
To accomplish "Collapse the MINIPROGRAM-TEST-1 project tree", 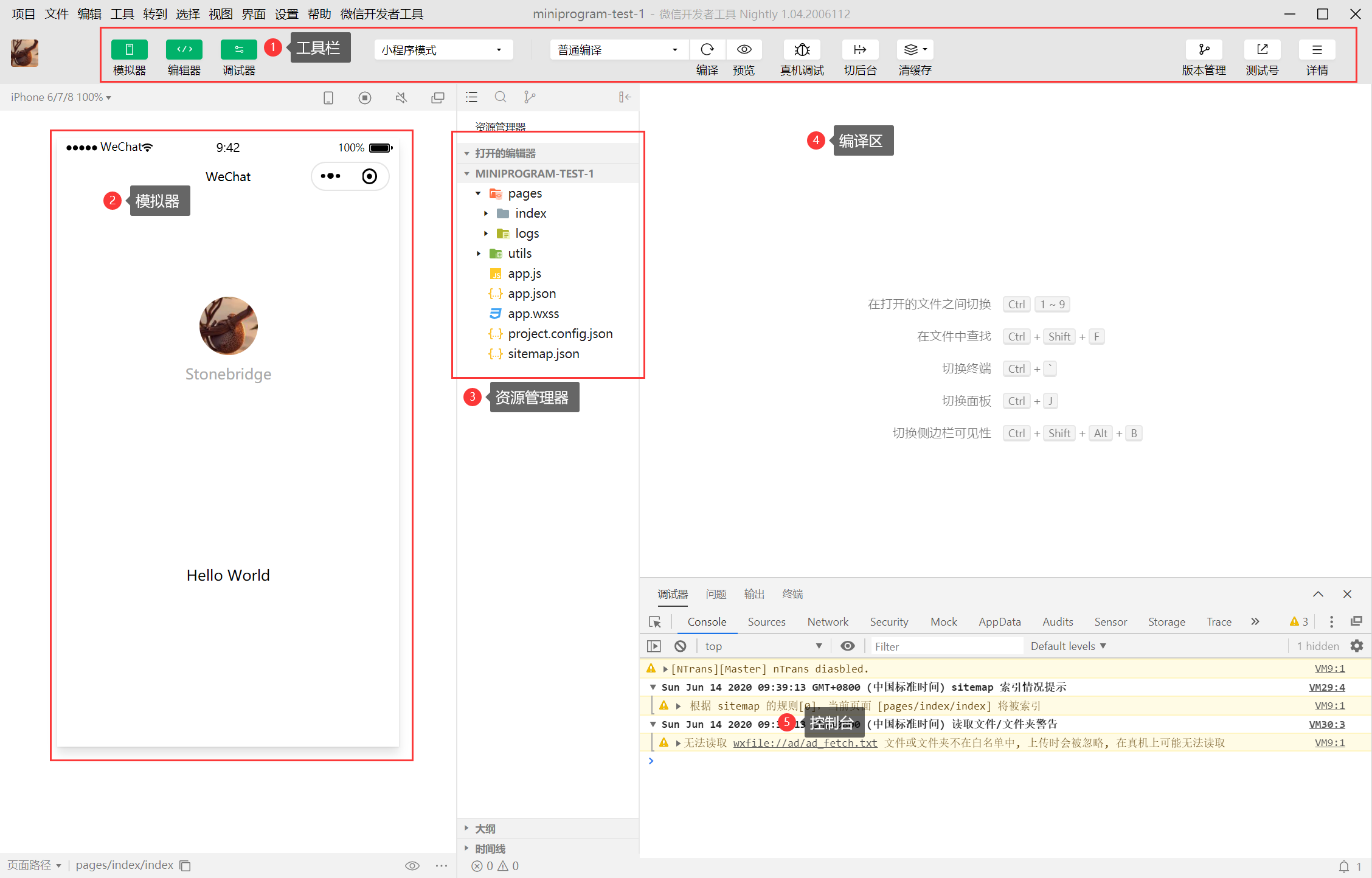I will tap(549, 173).
